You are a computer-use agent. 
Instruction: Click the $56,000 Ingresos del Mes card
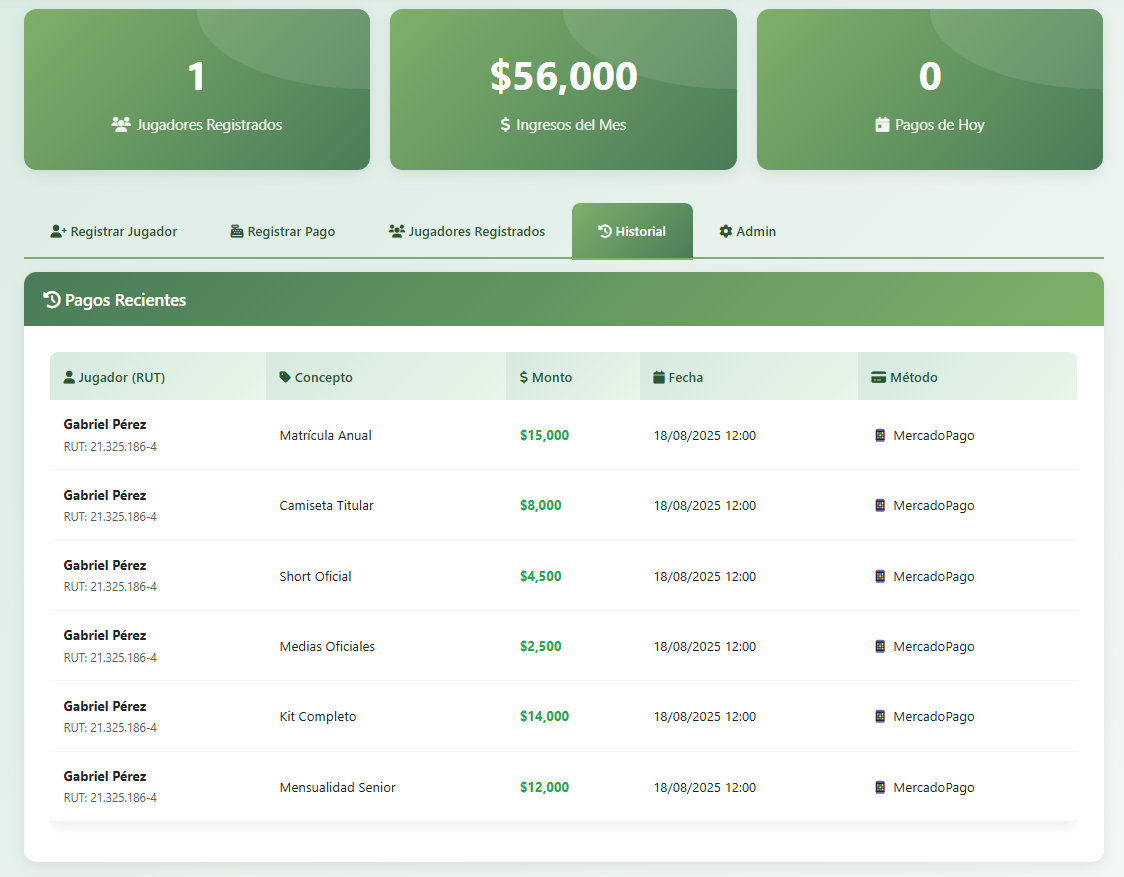tap(563, 90)
